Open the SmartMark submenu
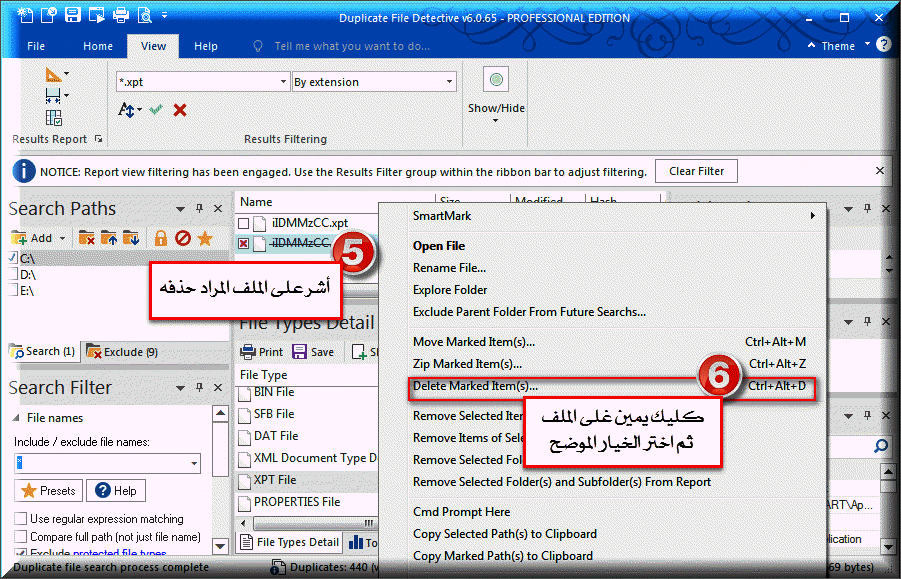The image size is (901, 579). (604, 216)
